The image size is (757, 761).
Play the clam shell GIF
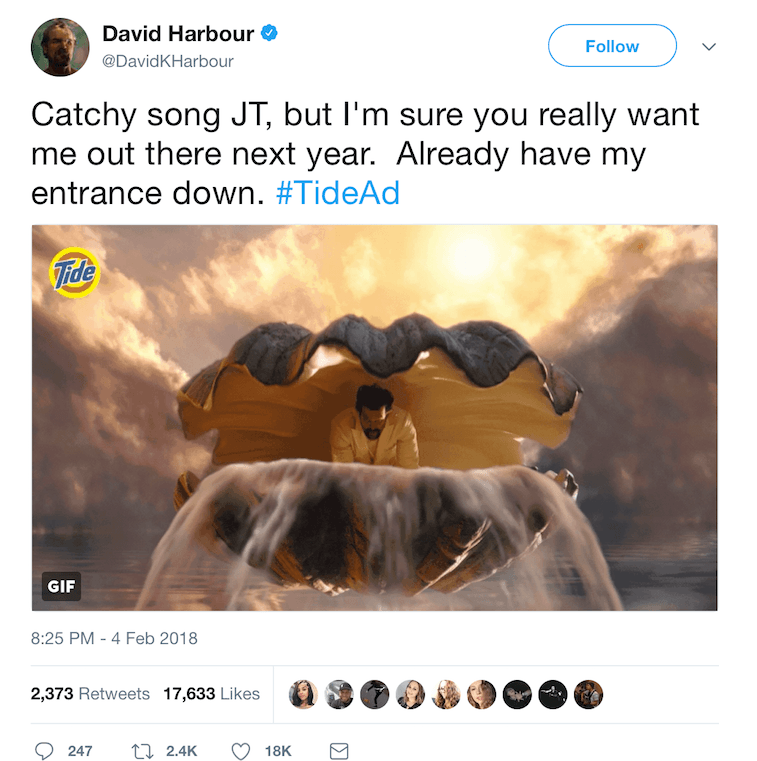coord(375,418)
